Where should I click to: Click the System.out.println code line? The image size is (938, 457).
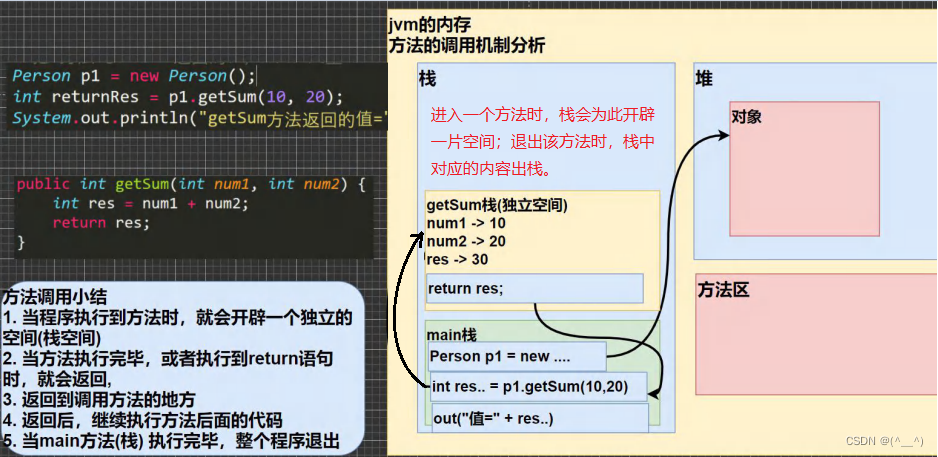(x=199, y=118)
